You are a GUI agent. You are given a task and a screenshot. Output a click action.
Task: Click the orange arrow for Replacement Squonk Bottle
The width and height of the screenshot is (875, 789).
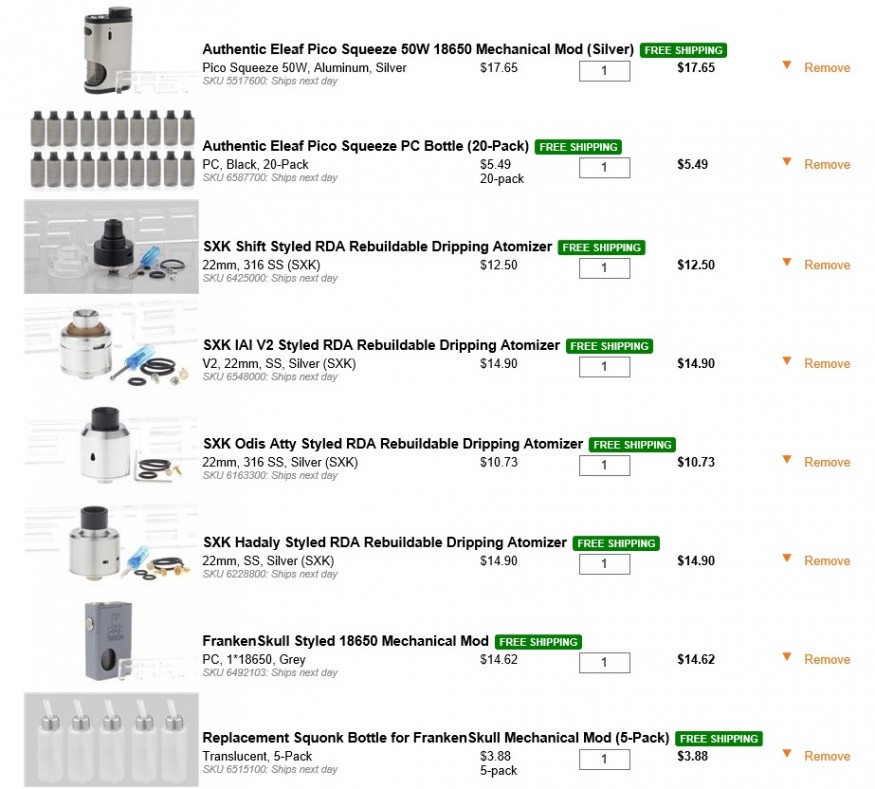click(x=786, y=754)
